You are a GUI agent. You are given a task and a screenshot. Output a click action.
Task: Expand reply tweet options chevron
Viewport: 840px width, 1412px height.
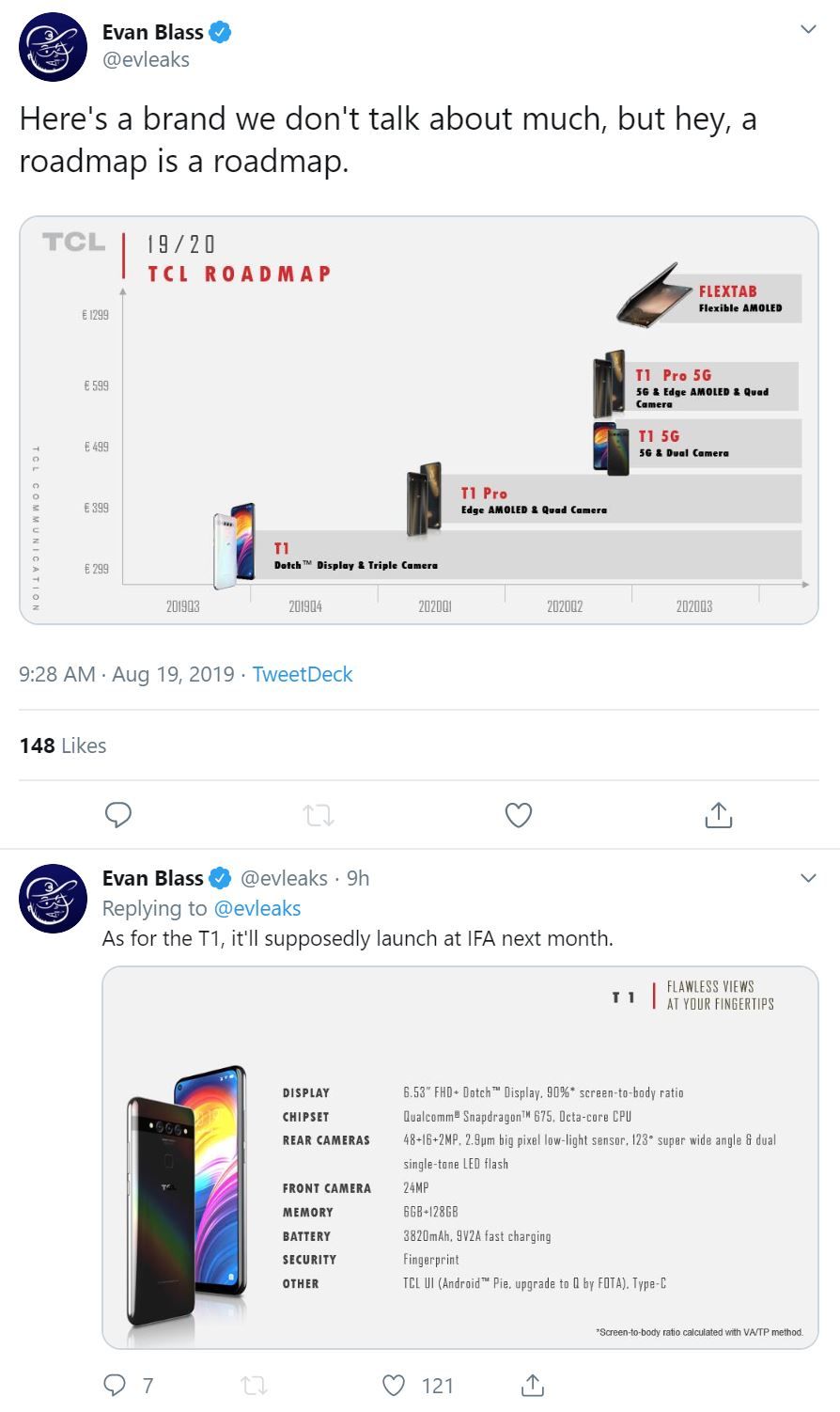click(807, 878)
